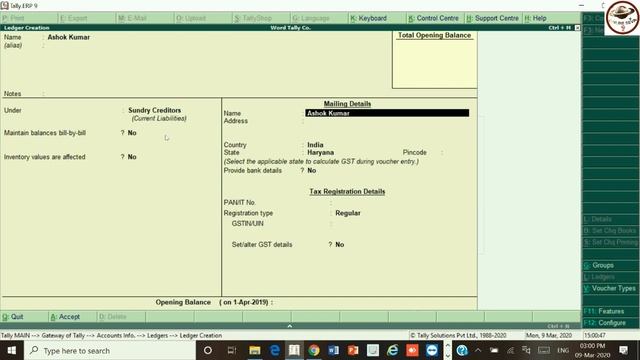
Task: Toggle Inventory values are affected value
Action: pos(132,157)
